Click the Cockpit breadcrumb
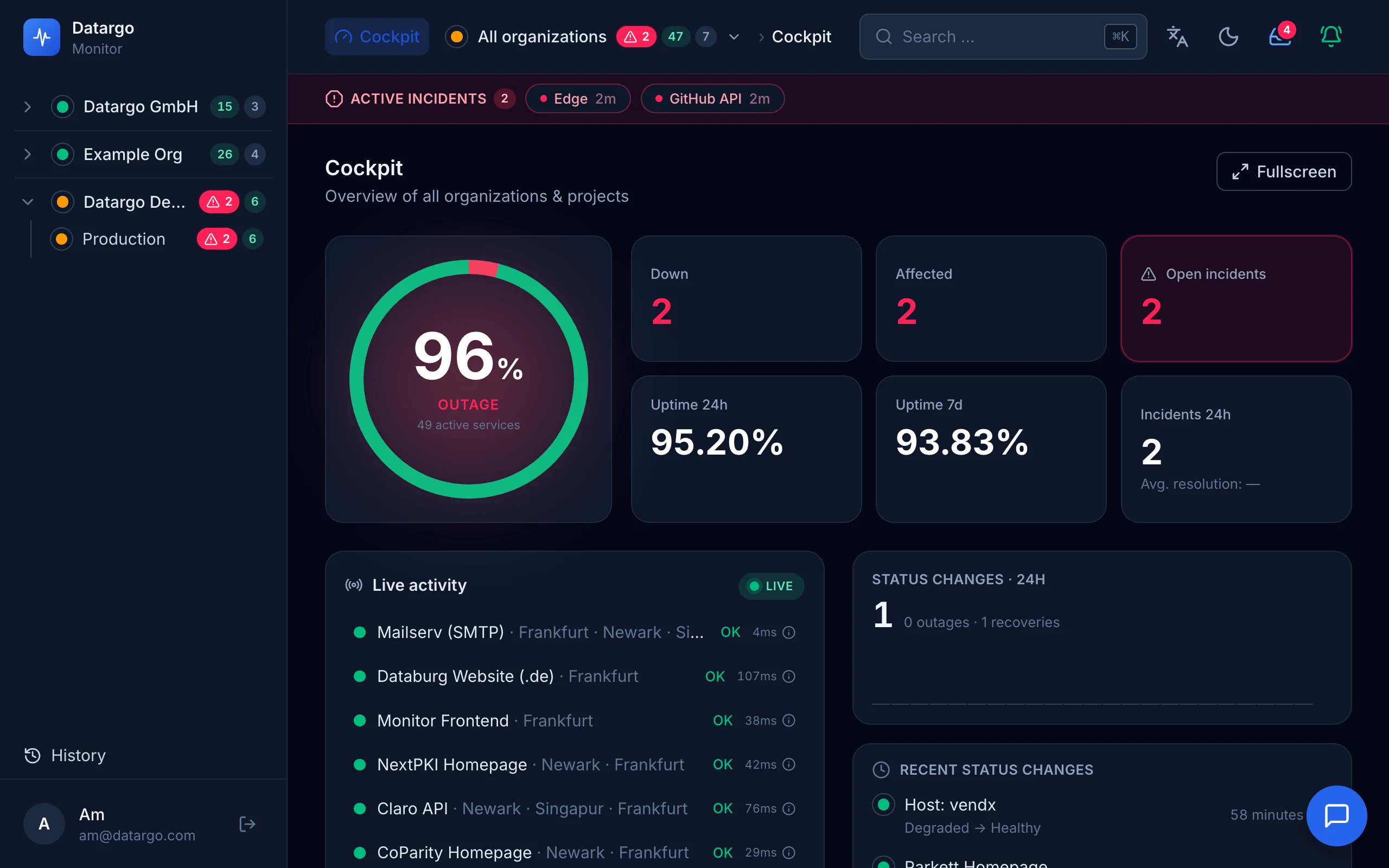The image size is (1389, 868). point(801,37)
